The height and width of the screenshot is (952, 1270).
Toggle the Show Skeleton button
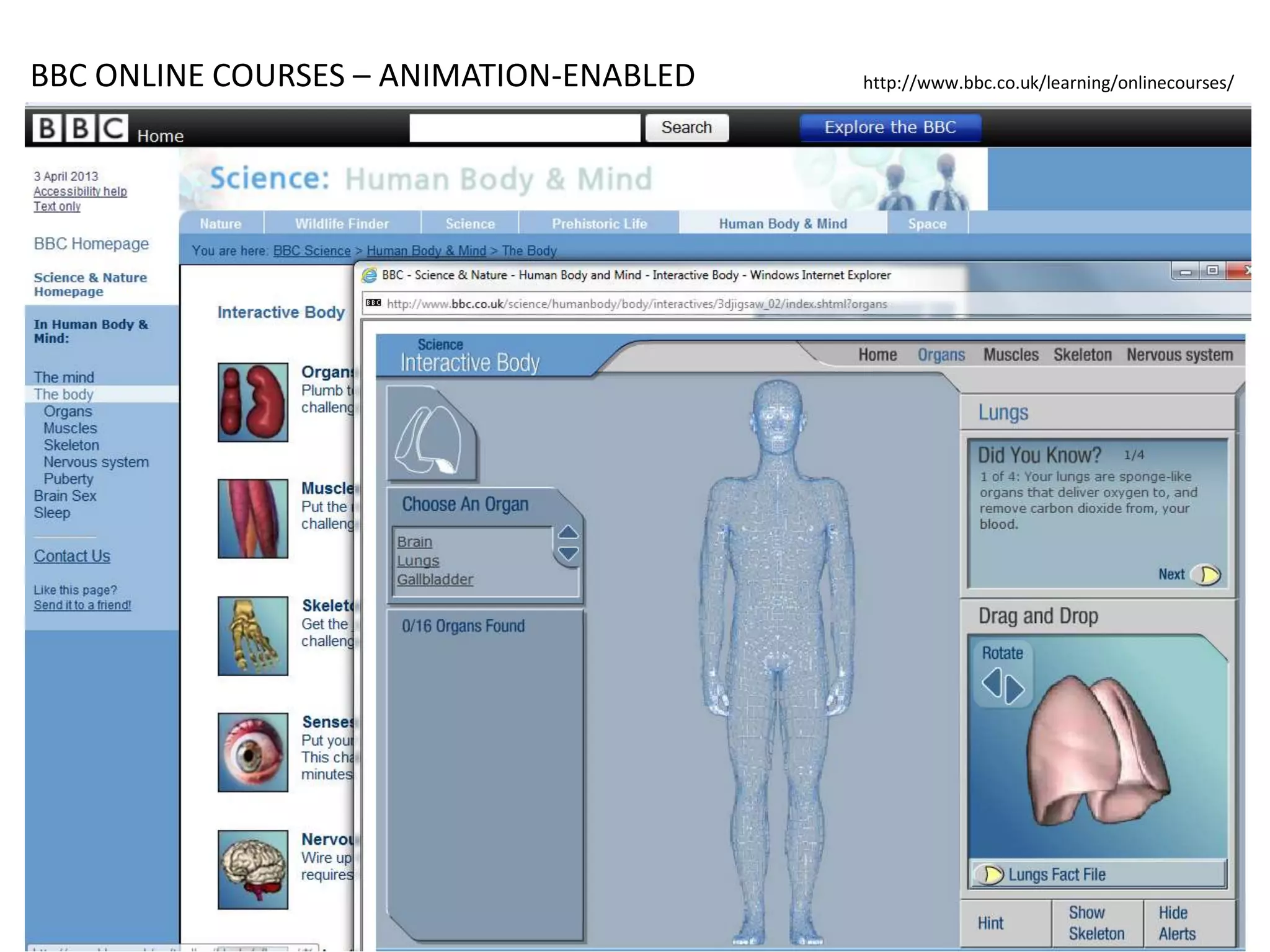click(x=1096, y=923)
